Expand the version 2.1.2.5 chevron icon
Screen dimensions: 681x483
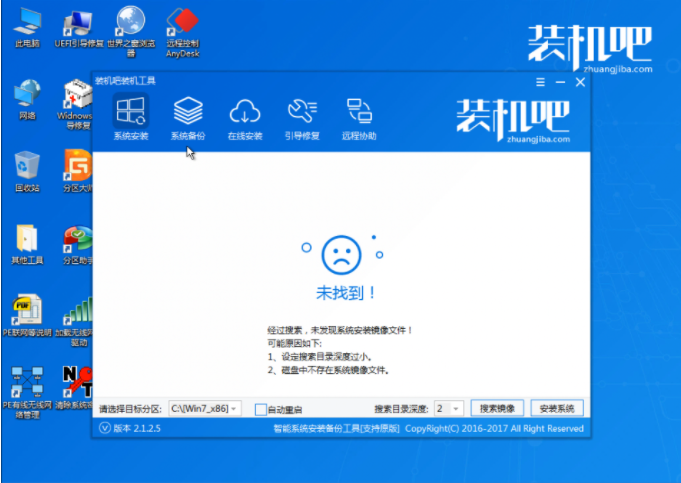[x=107, y=428]
